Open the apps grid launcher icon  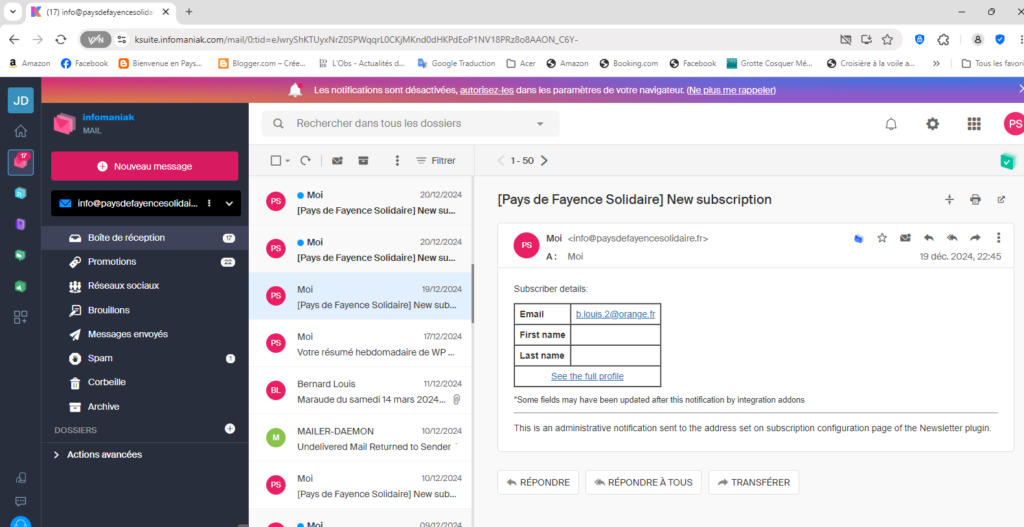tap(973, 124)
